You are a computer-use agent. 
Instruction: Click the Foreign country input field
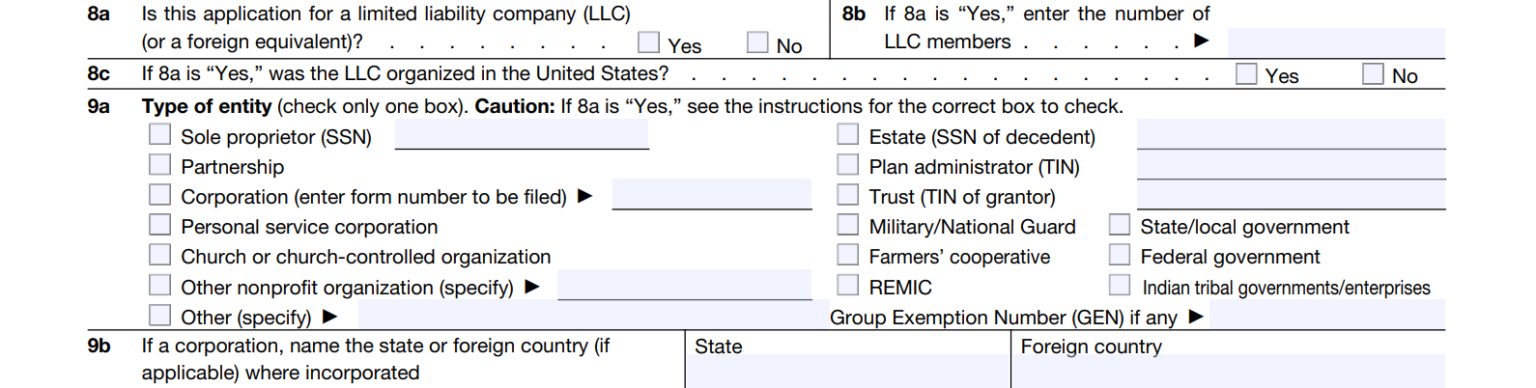pyautogui.click(x=1228, y=371)
